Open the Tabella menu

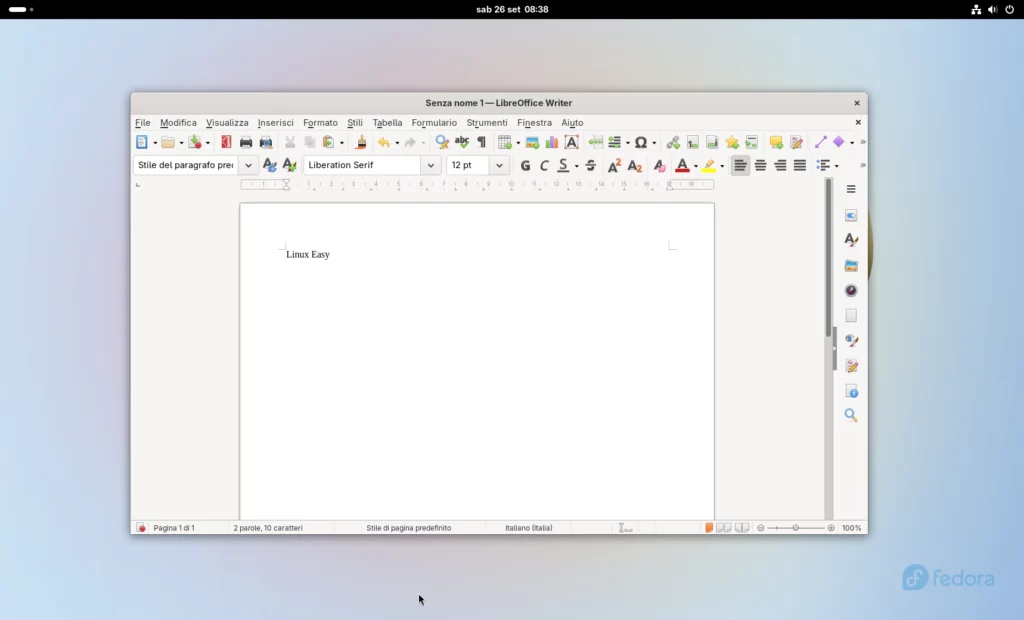[387, 123]
